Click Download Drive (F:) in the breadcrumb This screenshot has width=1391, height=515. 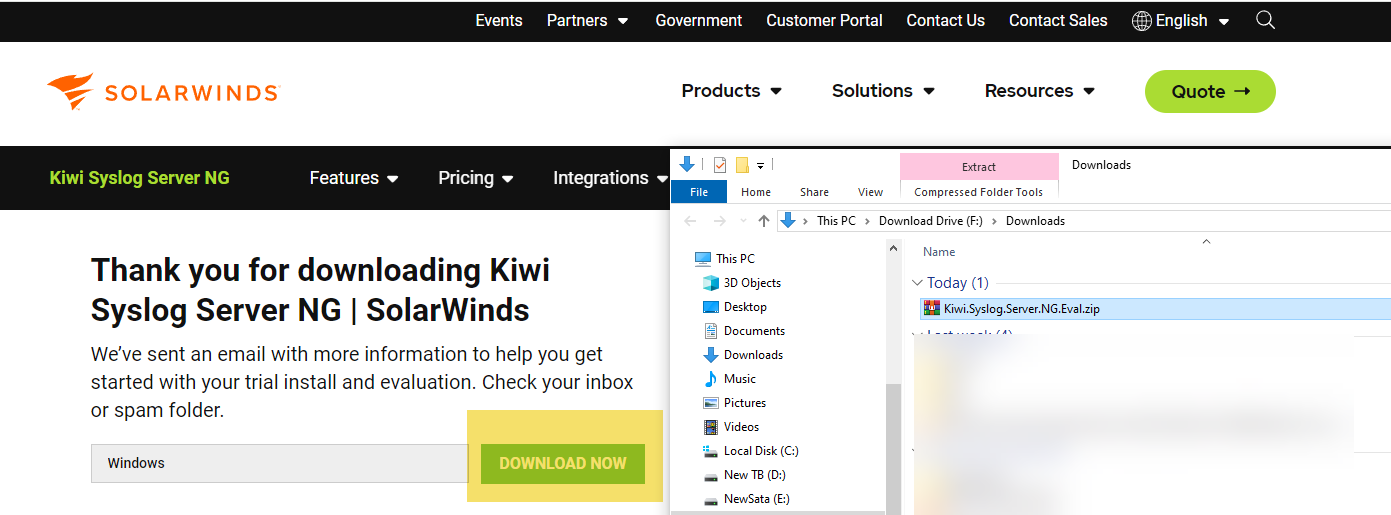tap(931, 221)
